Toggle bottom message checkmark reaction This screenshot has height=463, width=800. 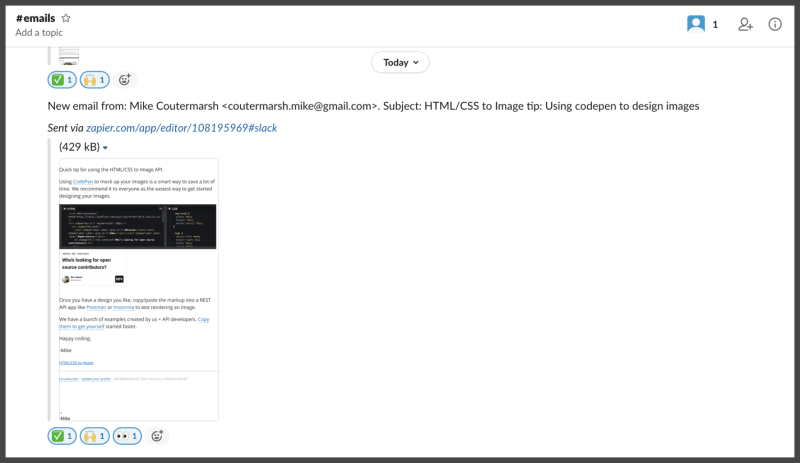click(62, 436)
